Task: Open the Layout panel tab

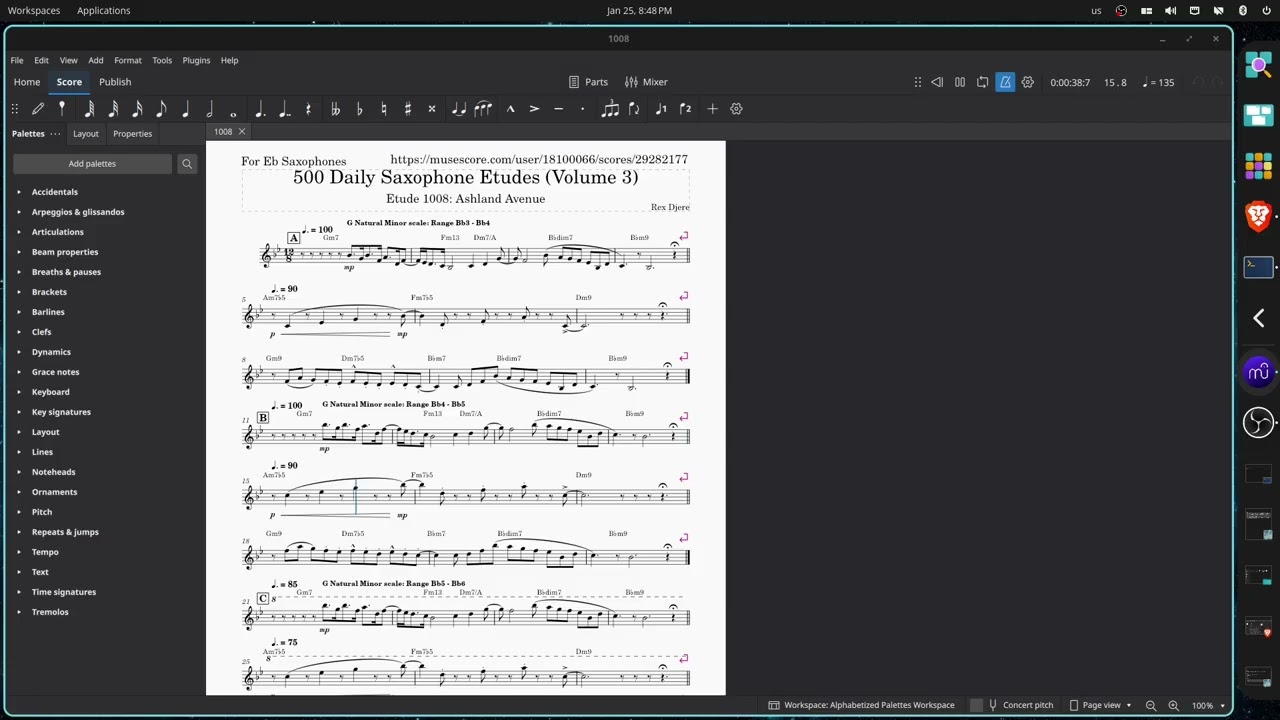Action: point(86,133)
